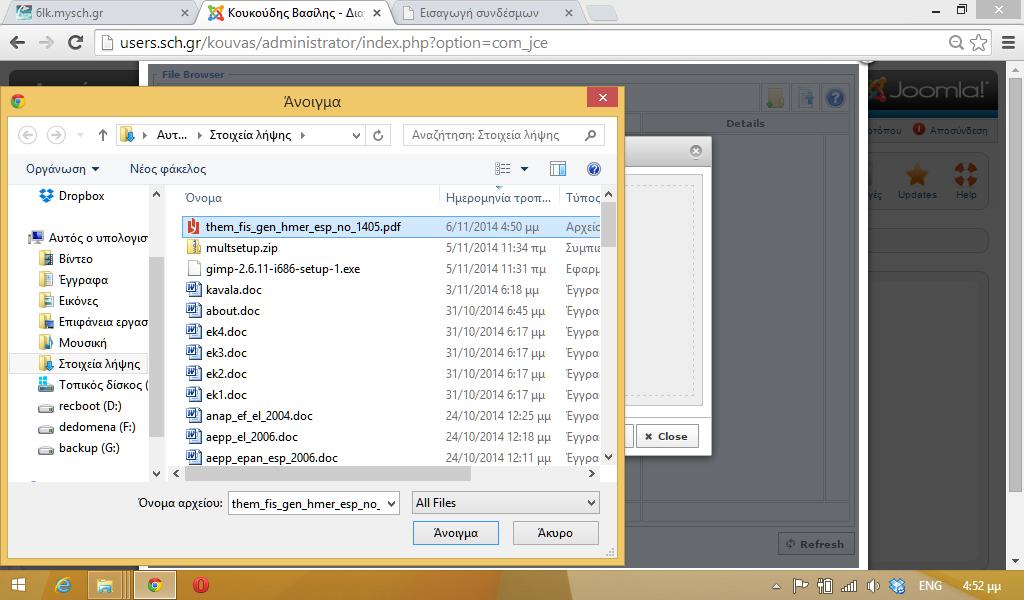The image size is (1024, 600).
Task: Select Αυτός ο υπολογιστής in the tree
Action: pos(89,238)
